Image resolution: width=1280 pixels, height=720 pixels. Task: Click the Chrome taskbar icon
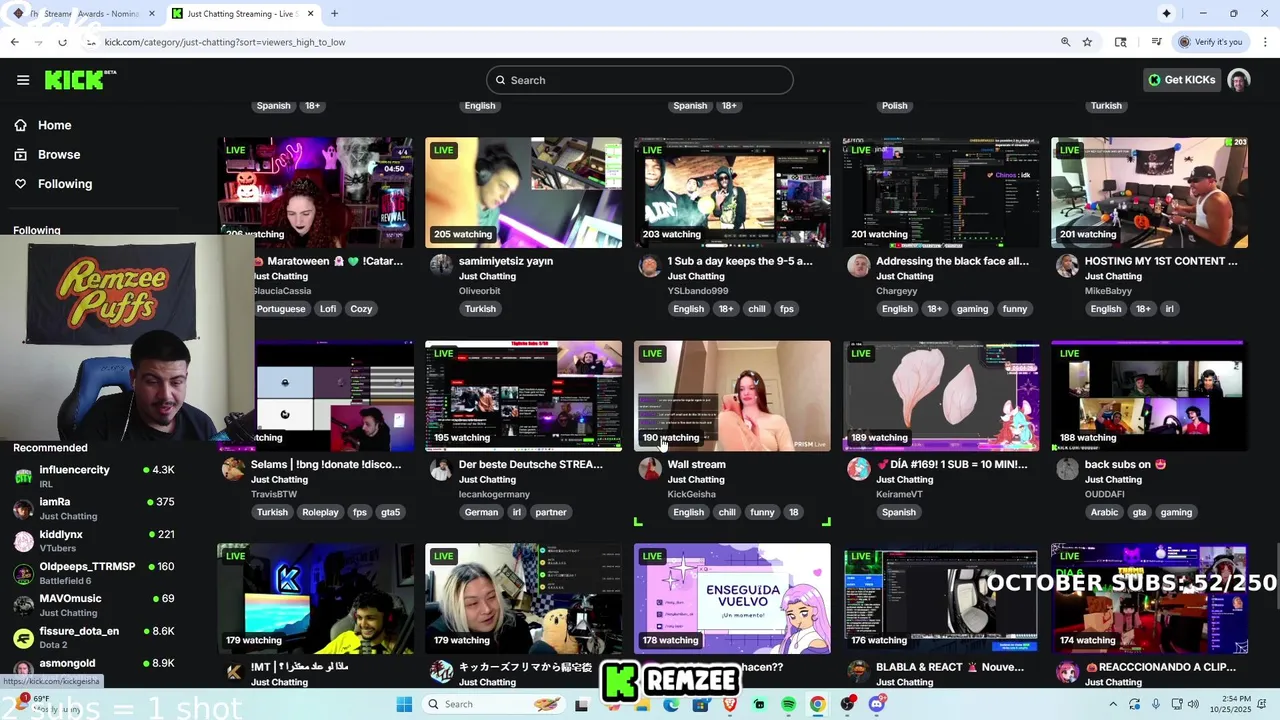point(818,704)
